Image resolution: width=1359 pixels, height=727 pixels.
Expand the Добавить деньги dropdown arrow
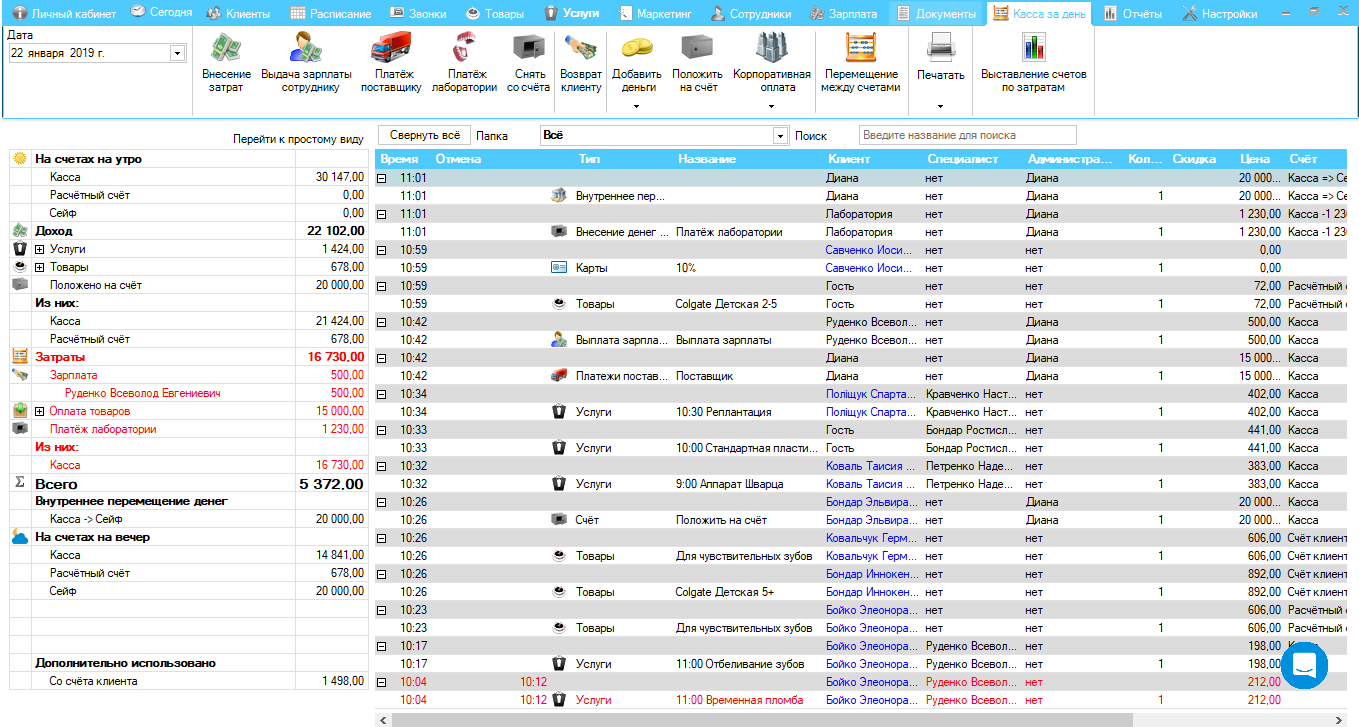637,106
